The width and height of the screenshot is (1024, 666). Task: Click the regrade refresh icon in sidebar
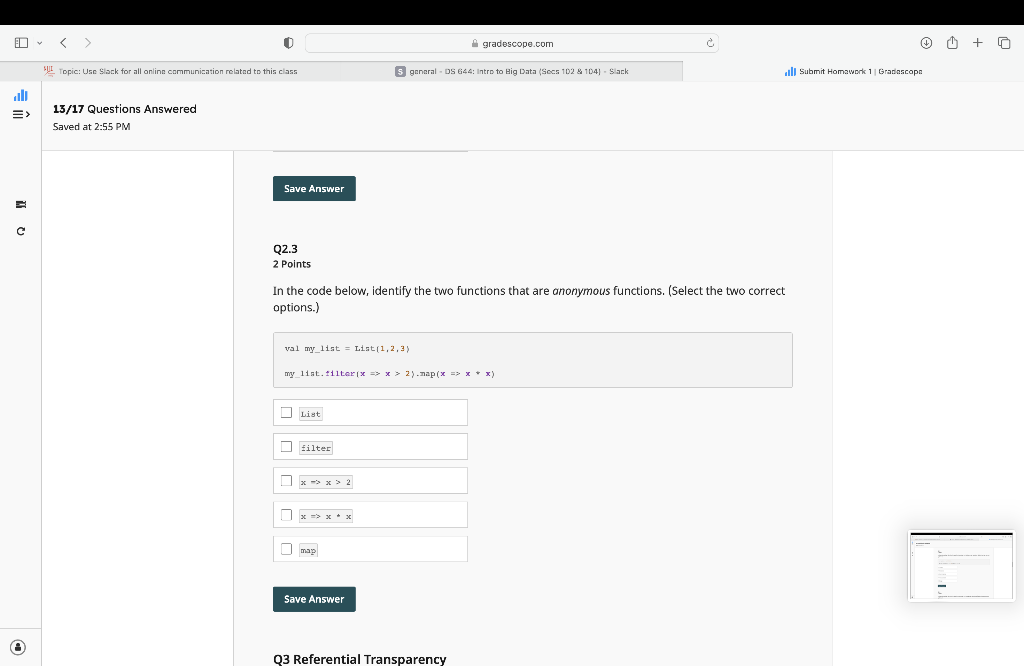click(x=21, y=231)
